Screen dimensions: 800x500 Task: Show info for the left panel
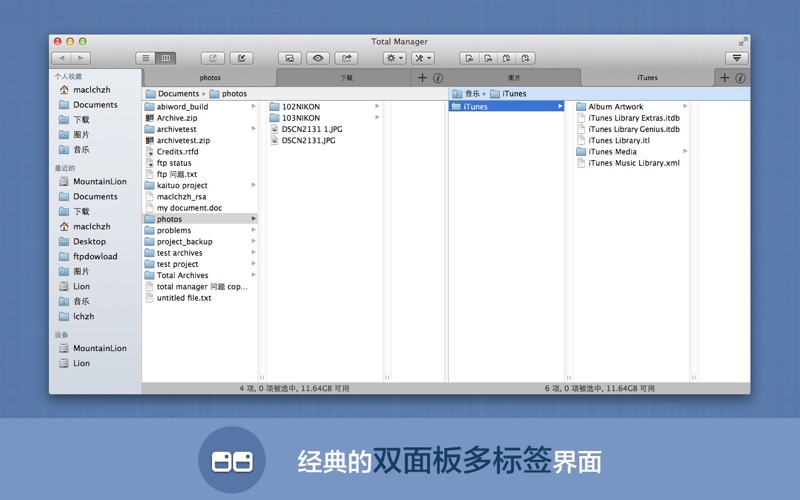[x=438, y=78]
